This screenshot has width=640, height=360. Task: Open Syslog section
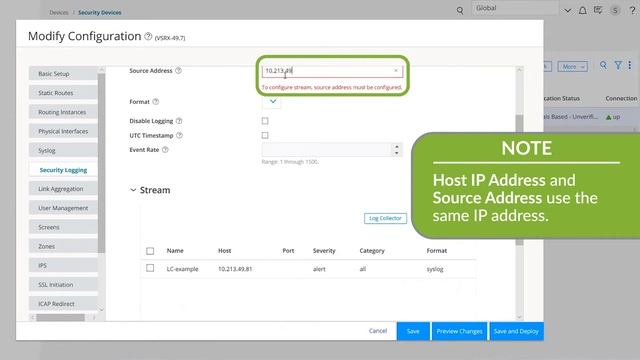63,151
